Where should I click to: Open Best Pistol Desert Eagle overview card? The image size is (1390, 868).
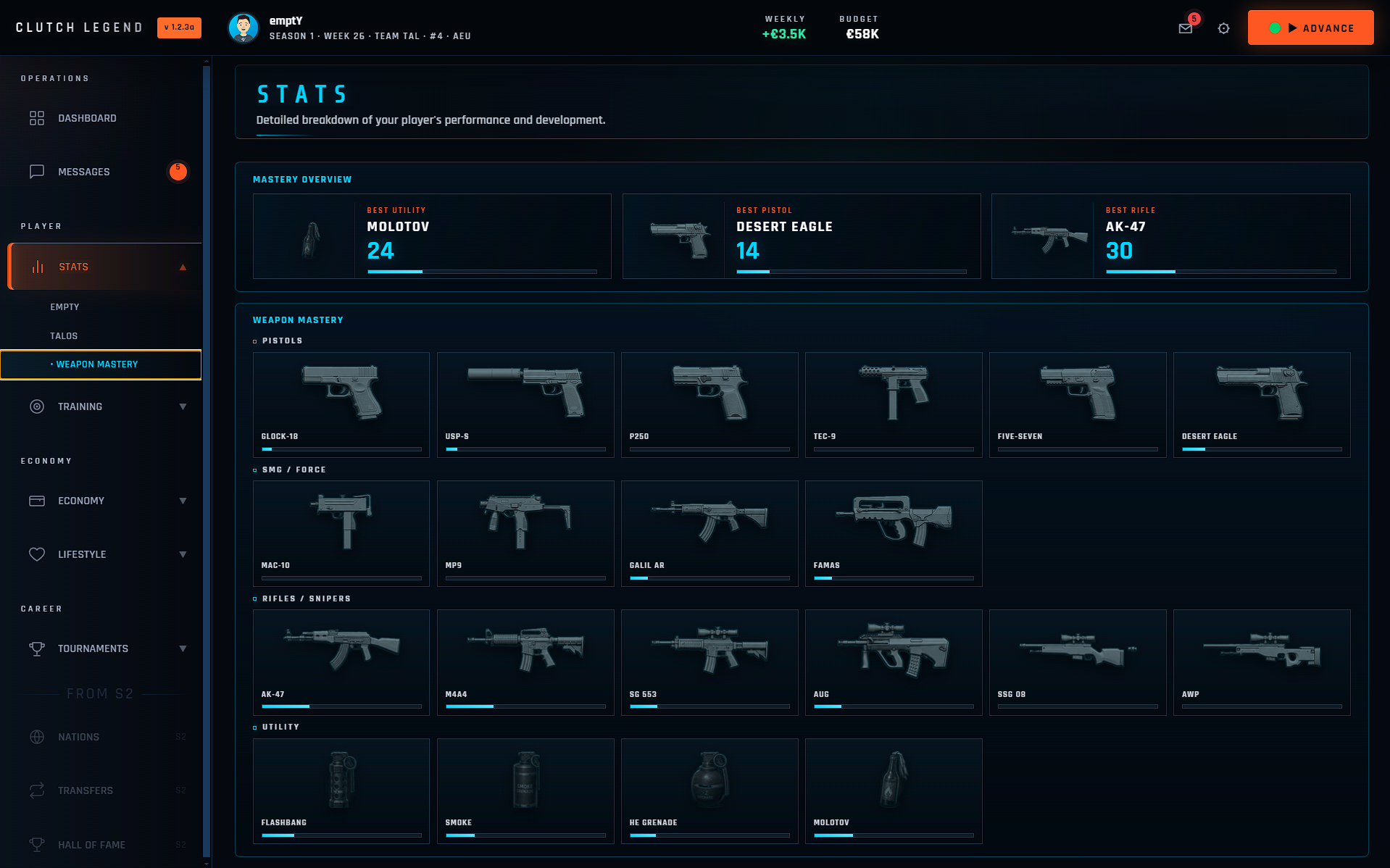pos(802,236)
